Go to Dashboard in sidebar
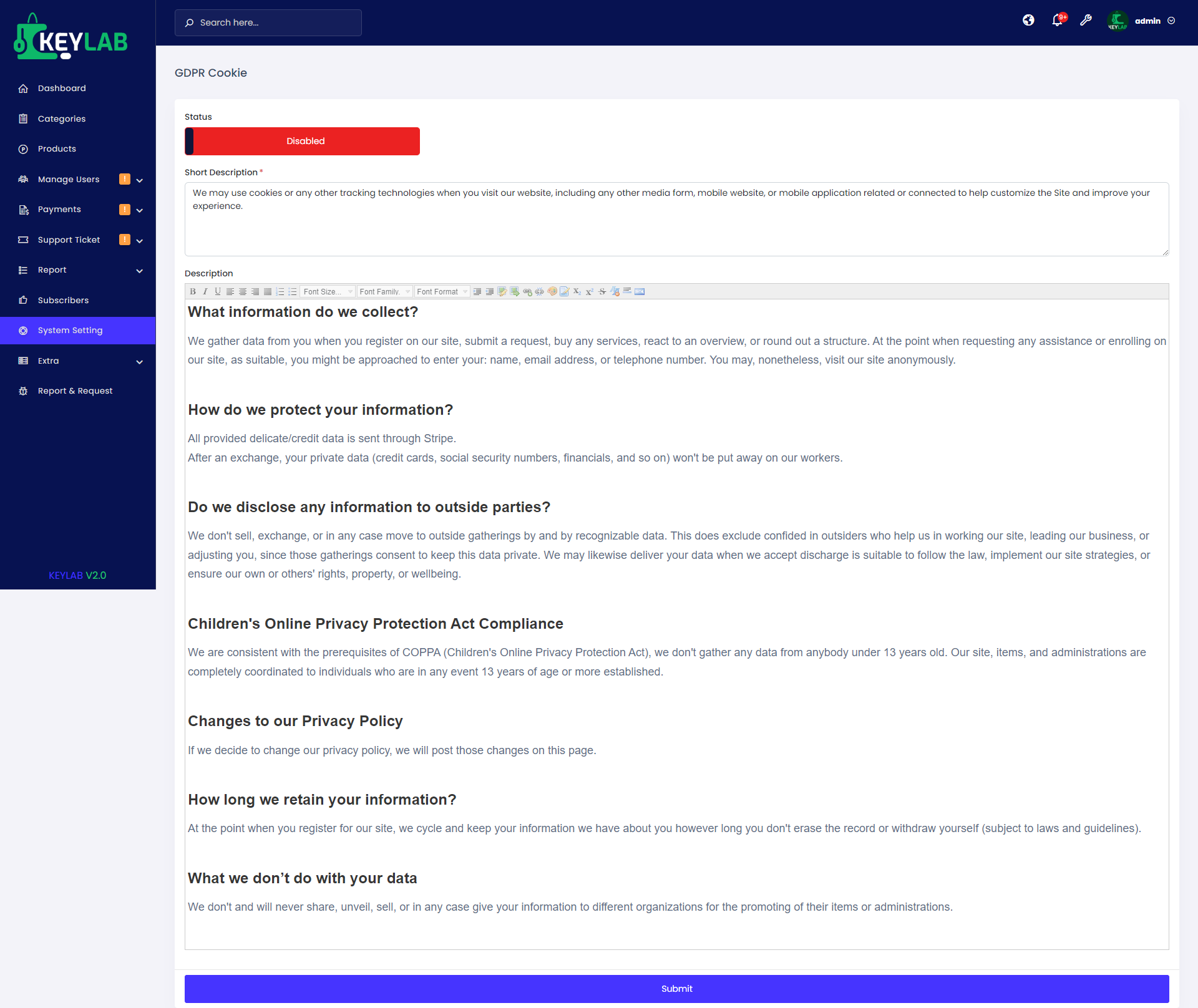 [x=62, y=88]
